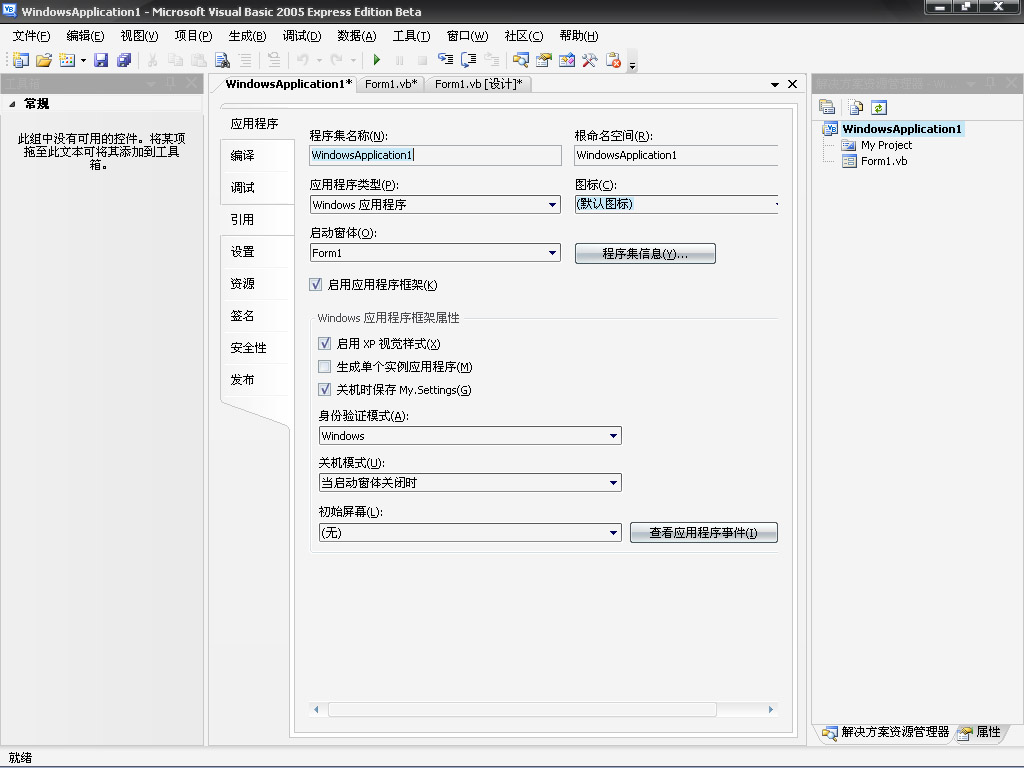Click the Refresh icon in Solution Explorer
Screen dimensions: 1024x768
point(879,107)
